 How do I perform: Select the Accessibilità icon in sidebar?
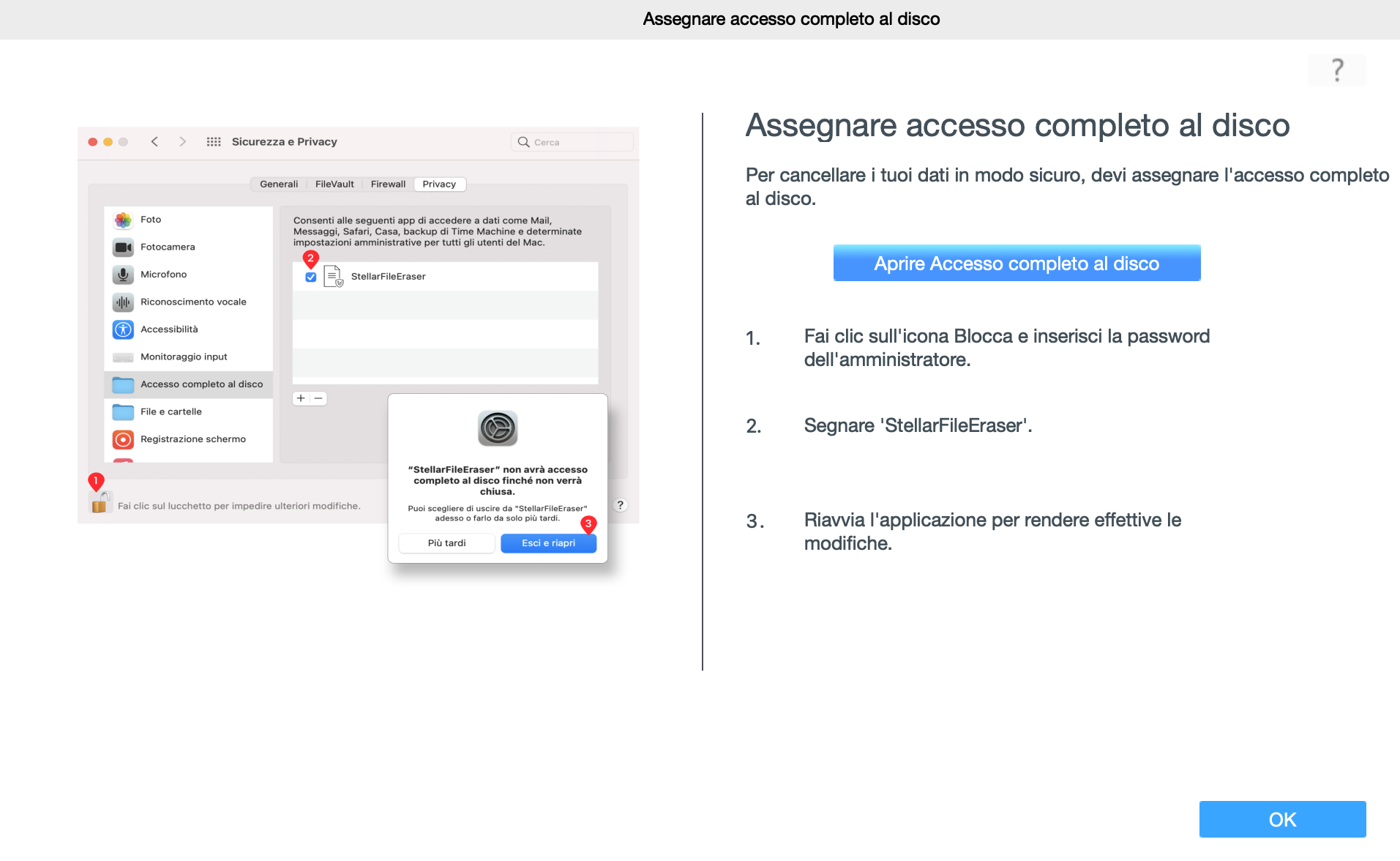(x=123, y=329)
